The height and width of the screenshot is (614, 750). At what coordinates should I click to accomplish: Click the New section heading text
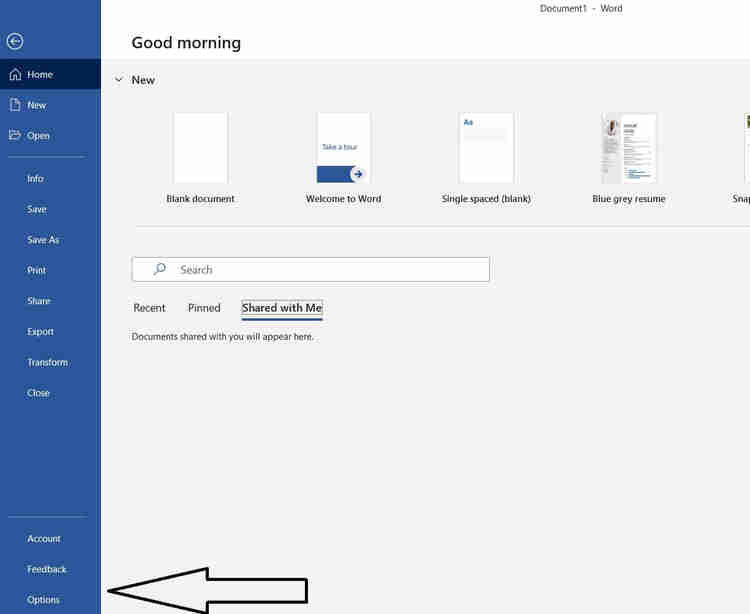click(143, 80)
